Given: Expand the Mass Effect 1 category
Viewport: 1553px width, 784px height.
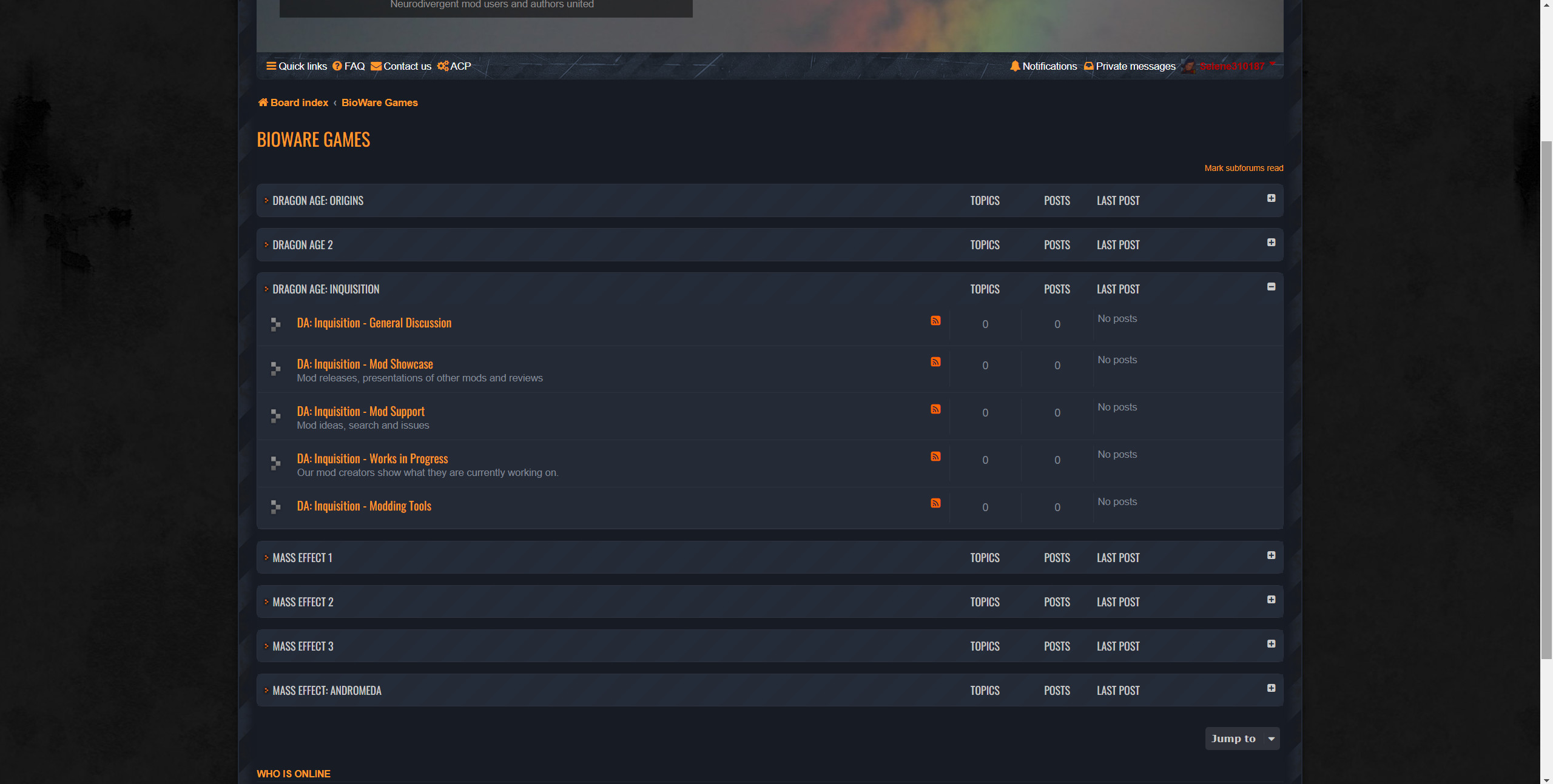Looking at the screenshot, I should coord(1271,555).
